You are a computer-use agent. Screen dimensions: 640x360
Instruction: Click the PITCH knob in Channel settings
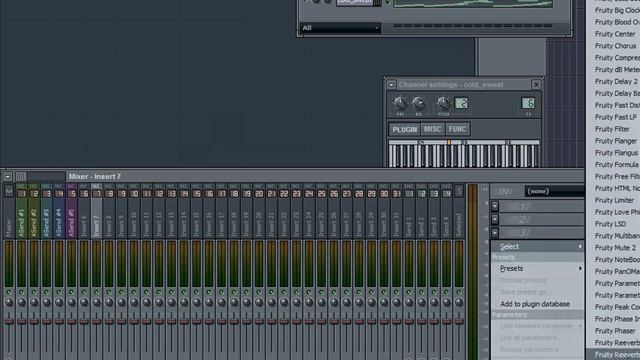443,103
